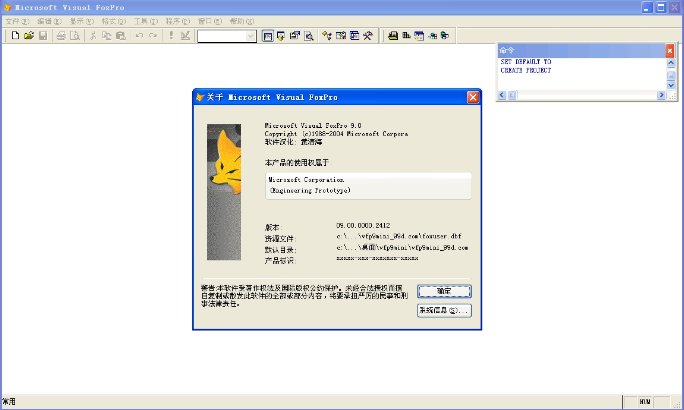Click the '(Engineering Prototype)' text

click(310, 191)
